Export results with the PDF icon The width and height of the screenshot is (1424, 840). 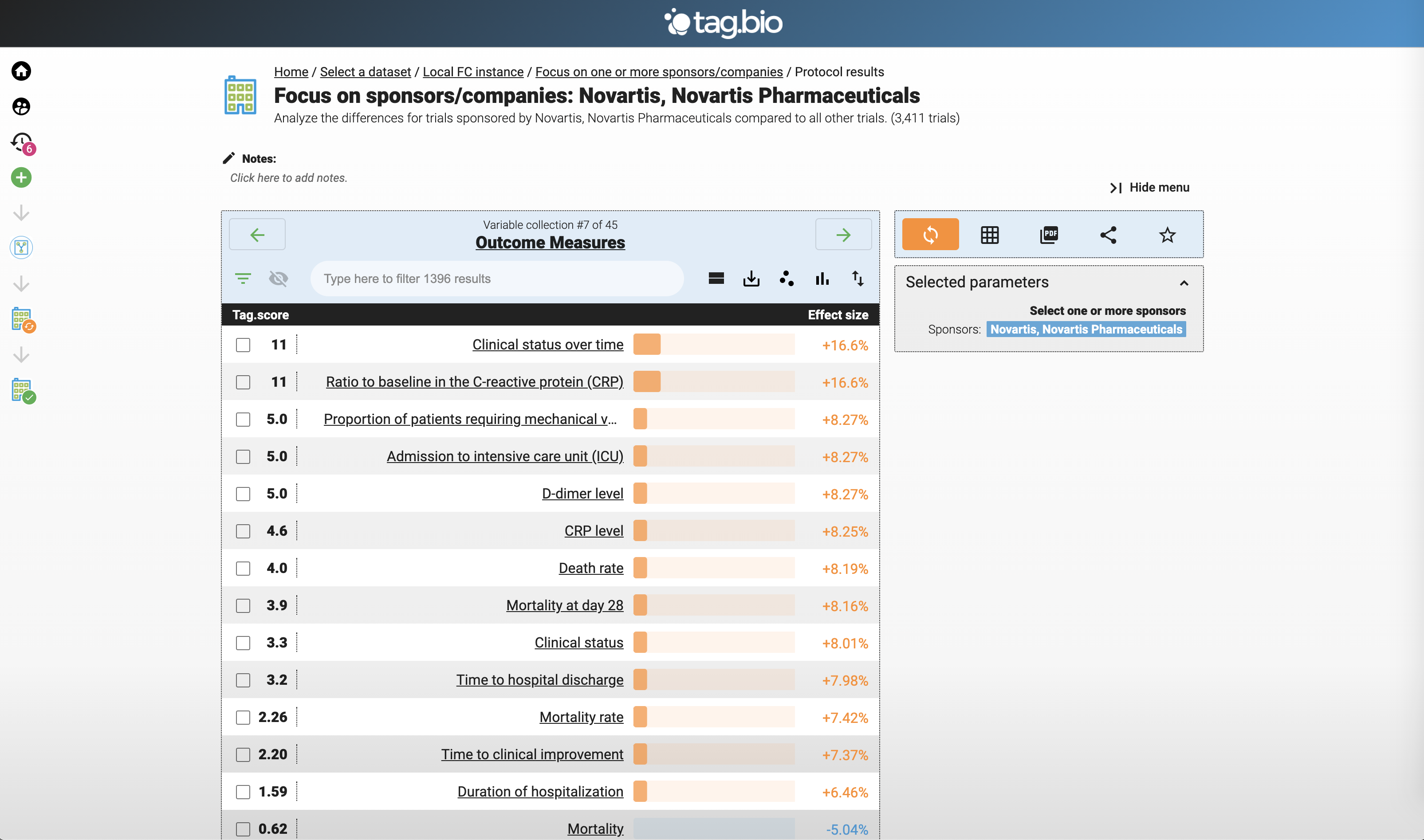coord(1049,234)
